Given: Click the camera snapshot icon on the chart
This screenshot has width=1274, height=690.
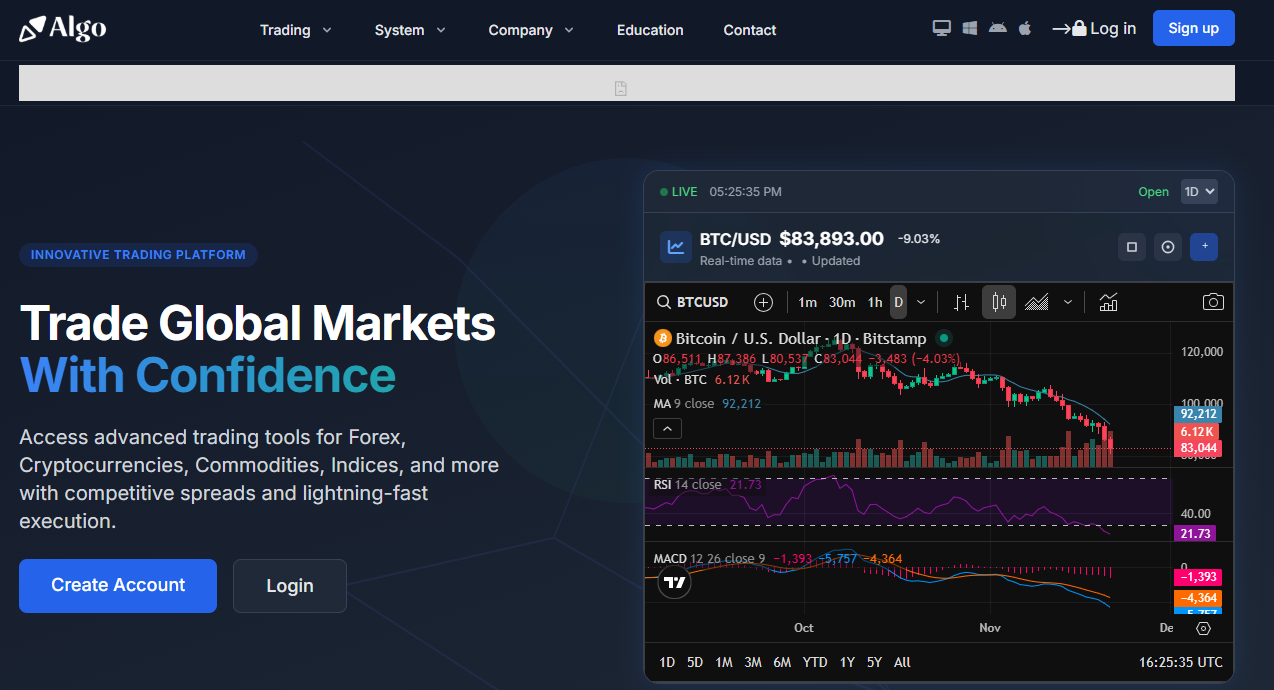Looking at the screenshot, I should tap(1212, 302).
